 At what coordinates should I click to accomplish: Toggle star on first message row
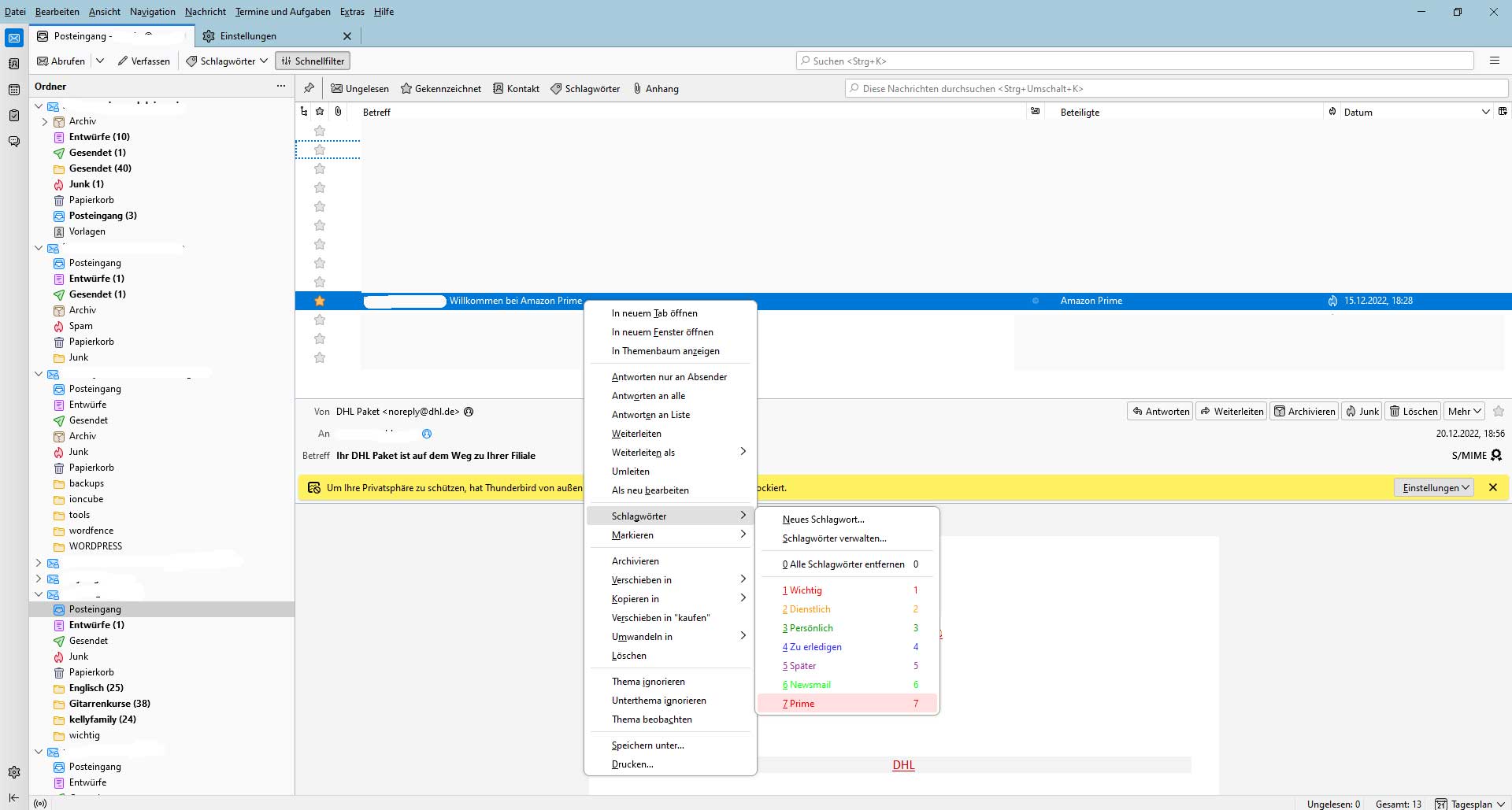coord(320,131)
